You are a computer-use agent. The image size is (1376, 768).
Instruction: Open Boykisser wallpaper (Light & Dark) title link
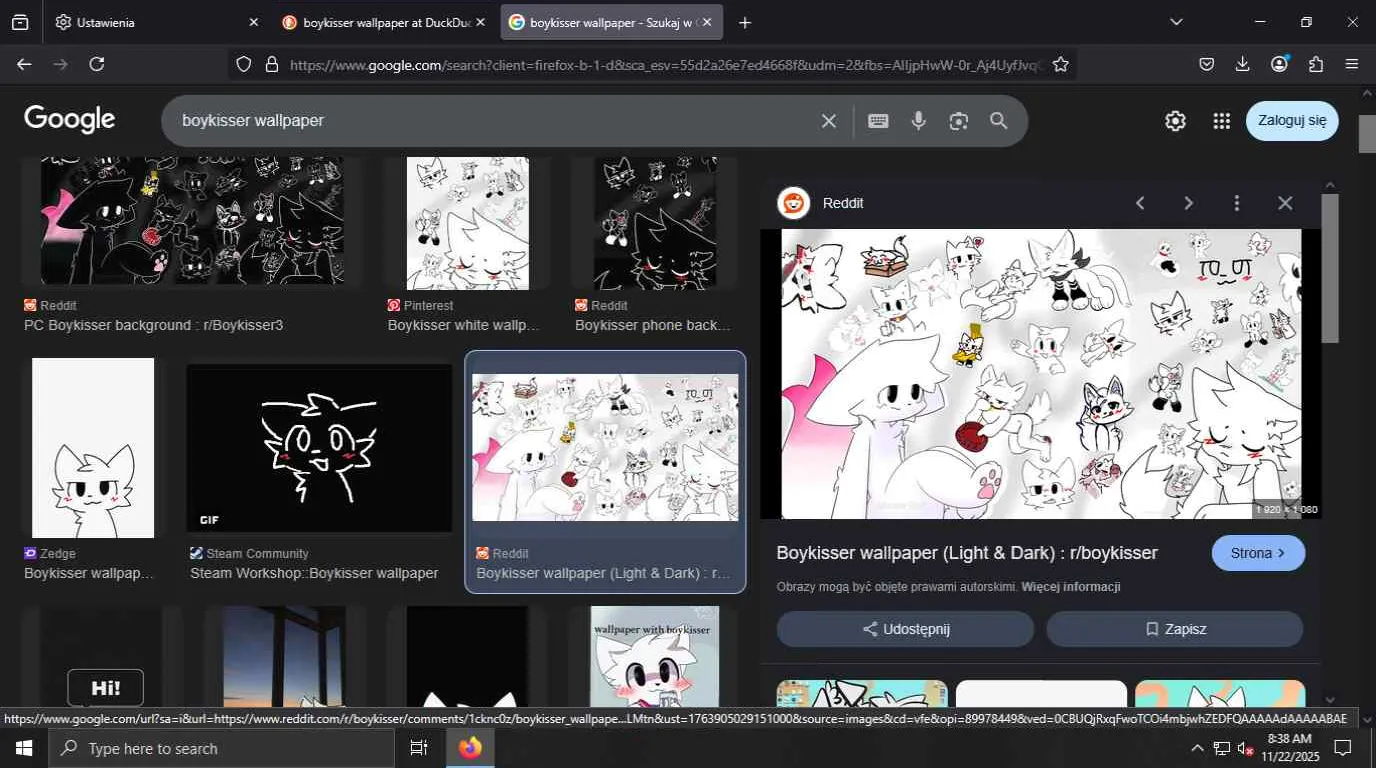tap(967, 553)
